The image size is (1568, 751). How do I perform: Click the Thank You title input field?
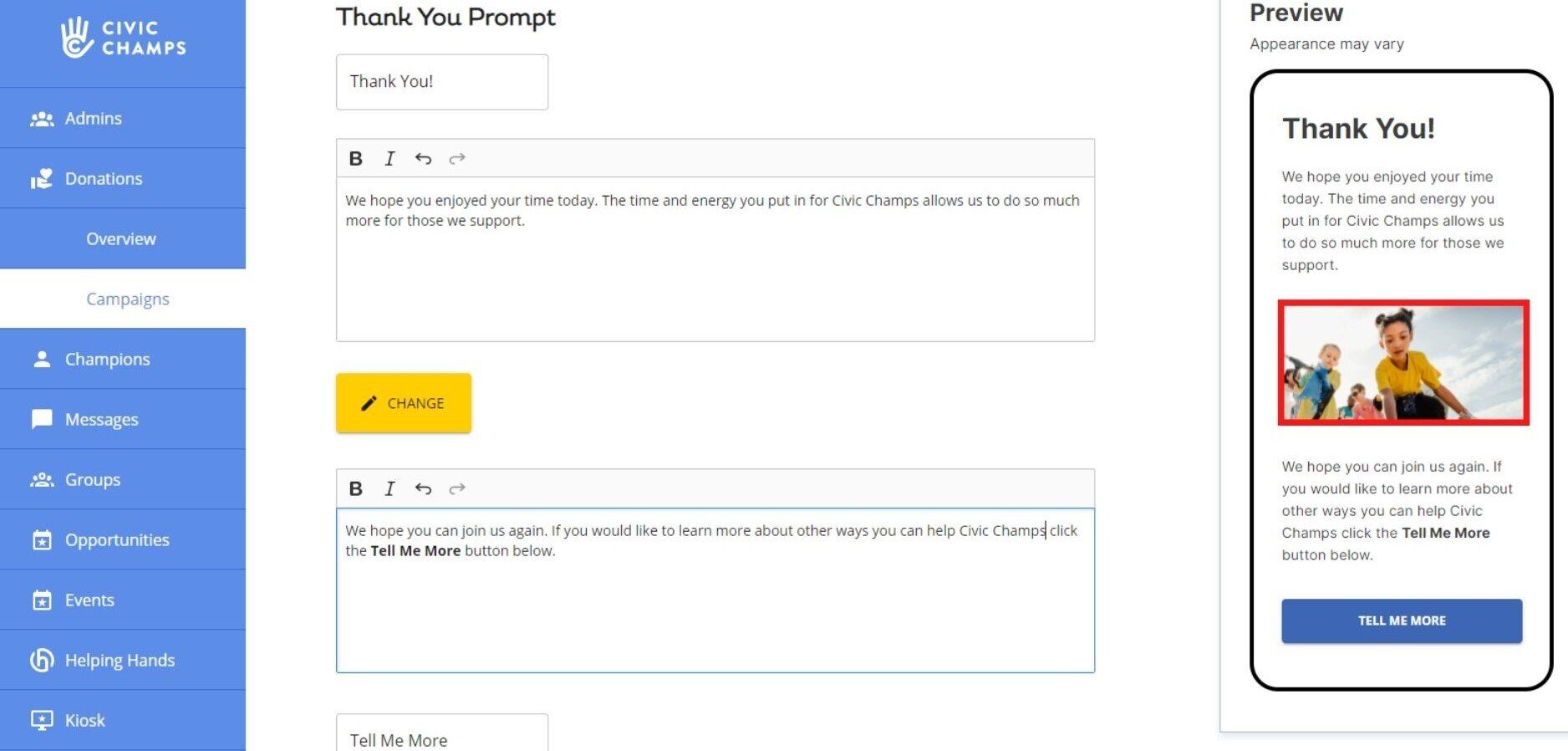click(441, 82)
